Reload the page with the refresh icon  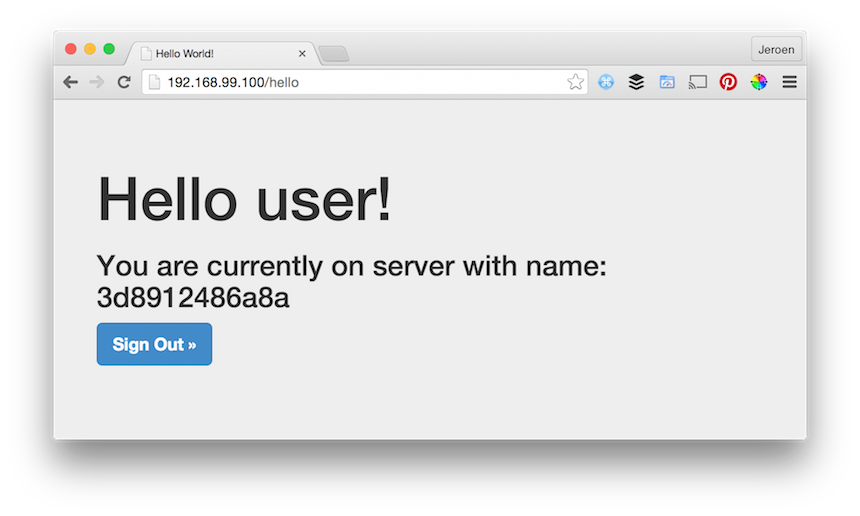pyautogui.click(x=124, y=82)
